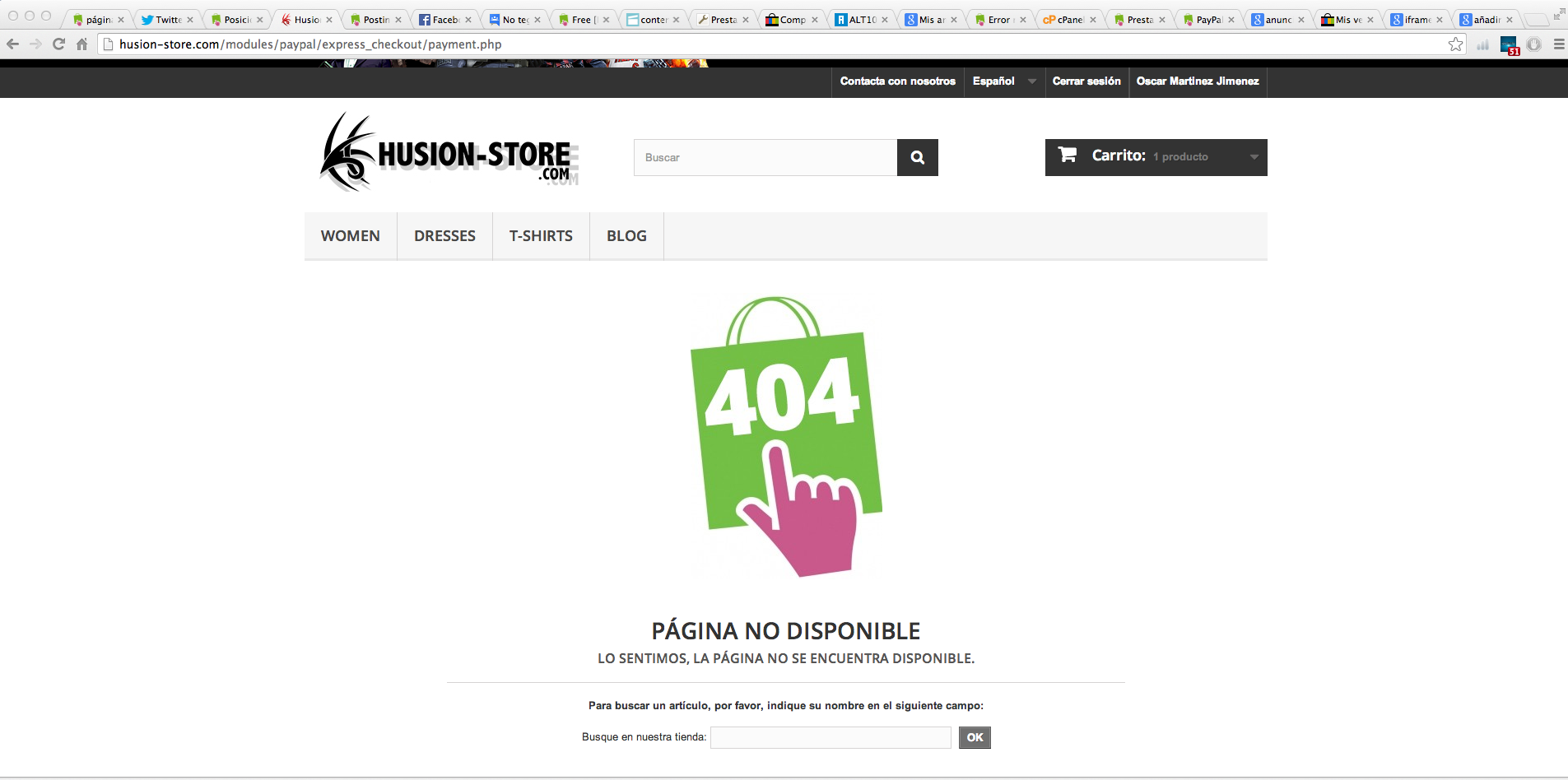Open a new tab with the blank tab button
Screen dimensions: 1568x780
[x=1536, y=20]
